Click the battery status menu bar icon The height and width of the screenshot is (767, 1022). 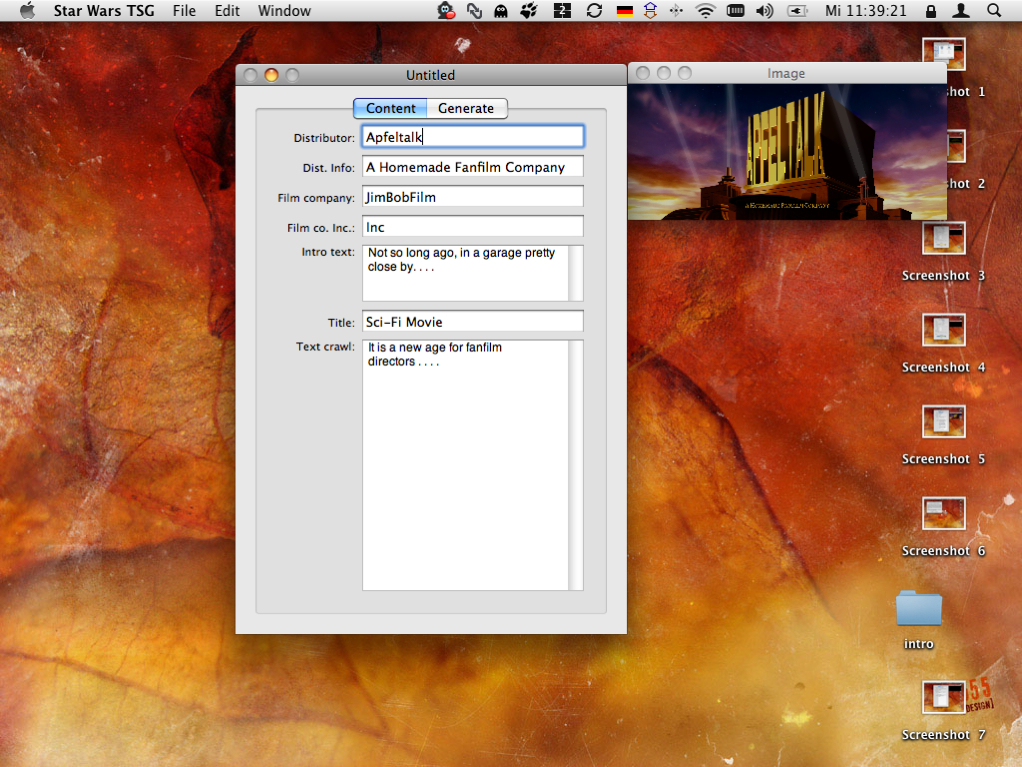pyautogui.click(x=797, y=10)
